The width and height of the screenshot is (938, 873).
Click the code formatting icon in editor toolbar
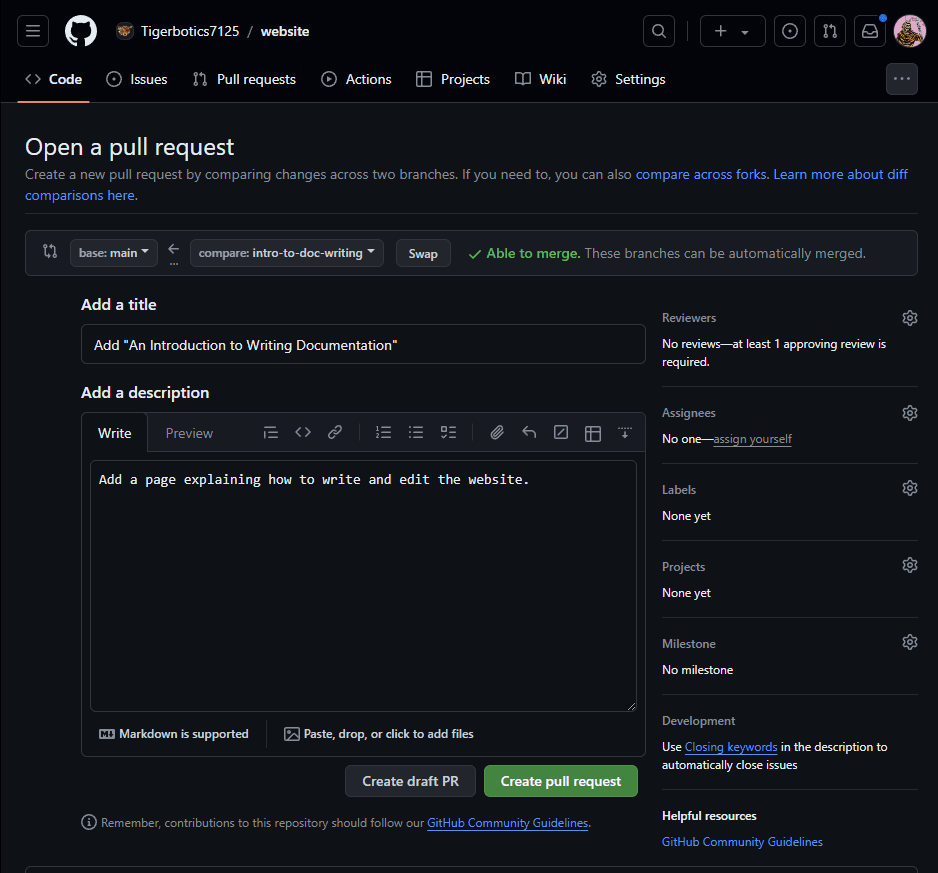tap(303, 433)
